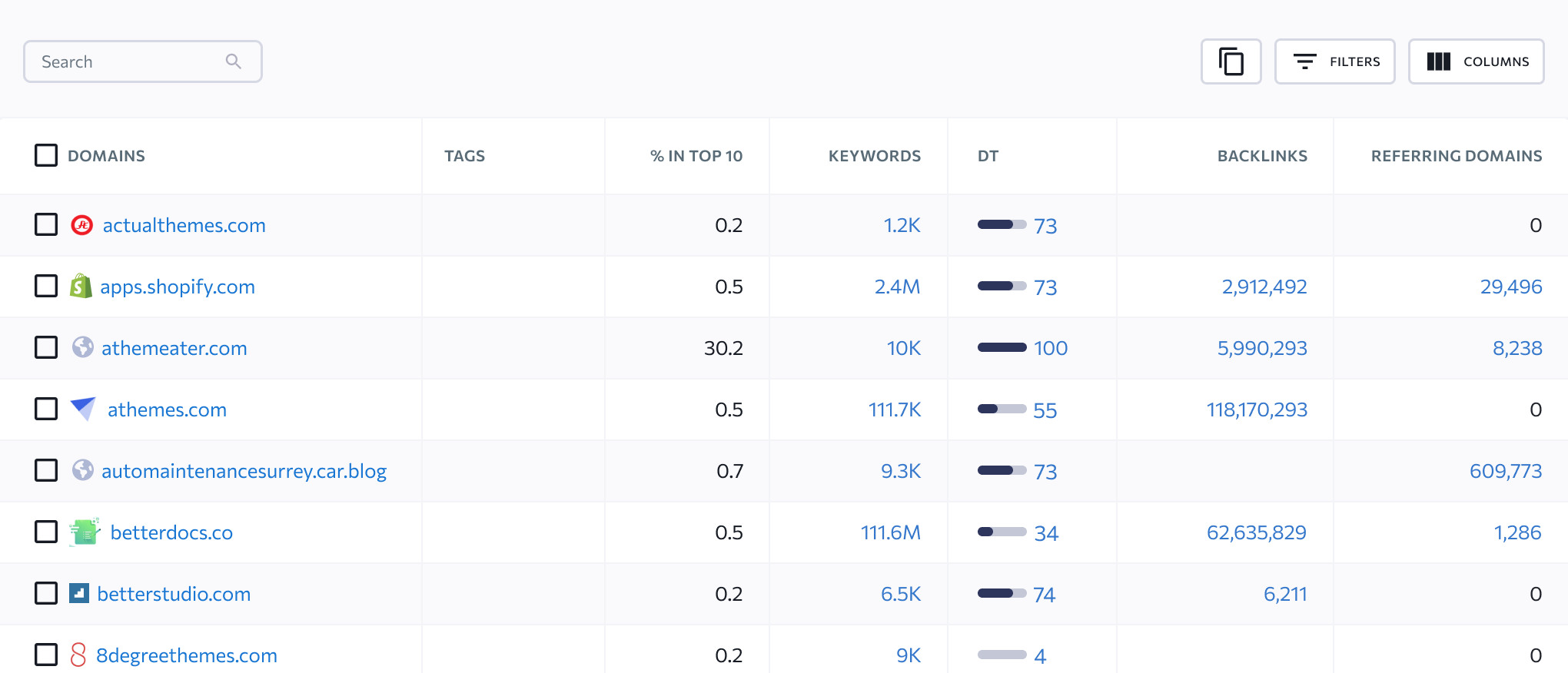Viewport: 1568px width, 673px height.
Task: Click referring domains value 8,238
Action: (x=1517, y=348)
